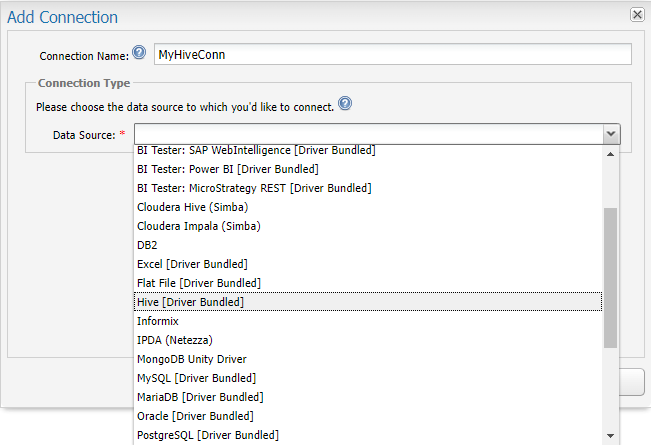Select Excel [Driver Bundled] option
This screenshot has height=445, width=651.
pos(368,264)
